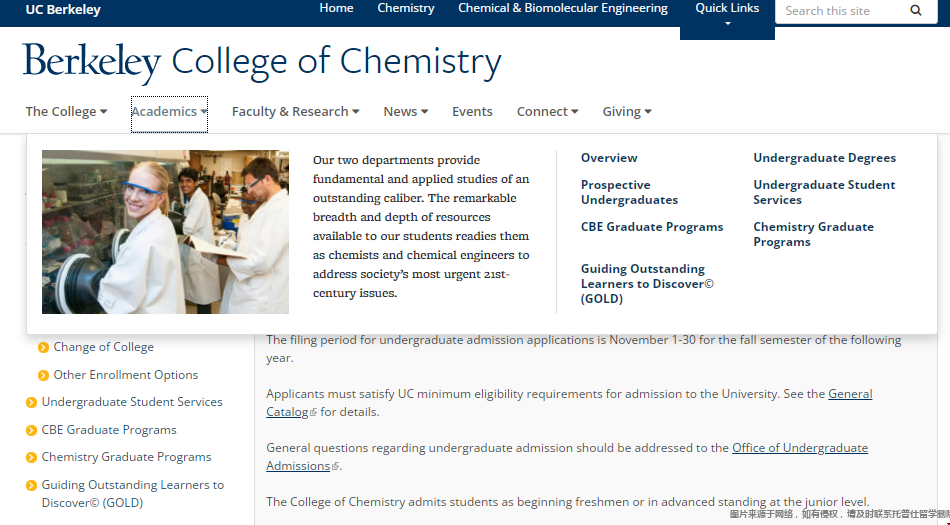
Task: Click bullet icon beside Chemistry Graduate Programs
Action: 32,458
